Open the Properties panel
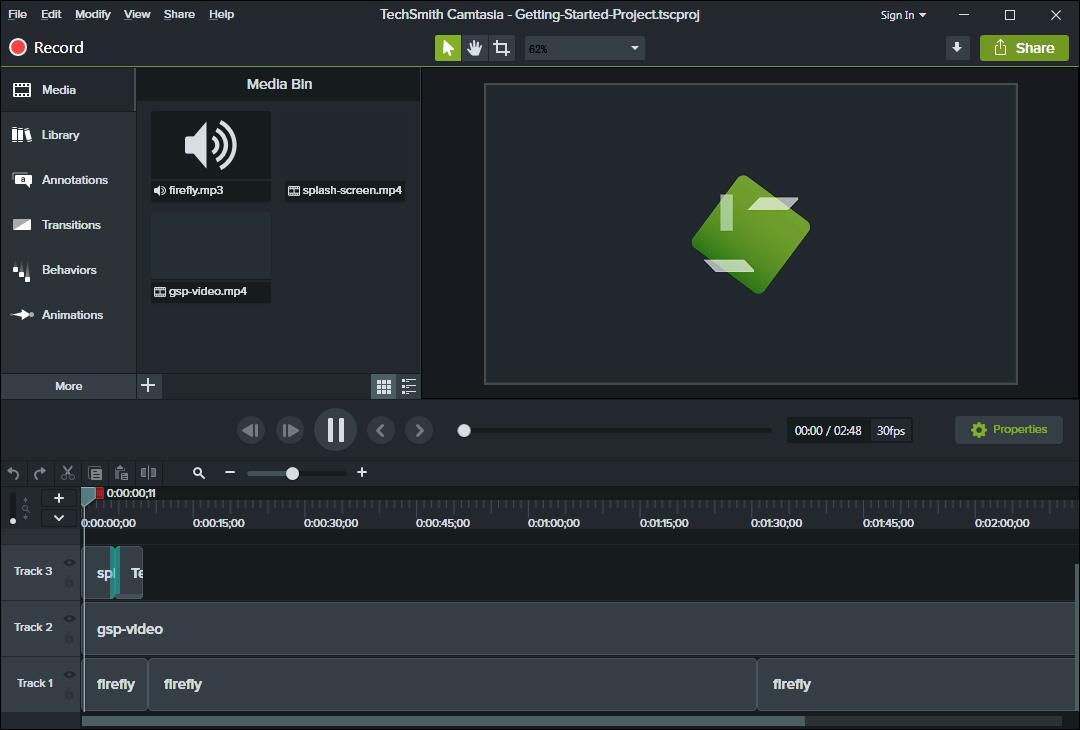The height and width of the screenshot is (730, 1080). (1009, 430)
